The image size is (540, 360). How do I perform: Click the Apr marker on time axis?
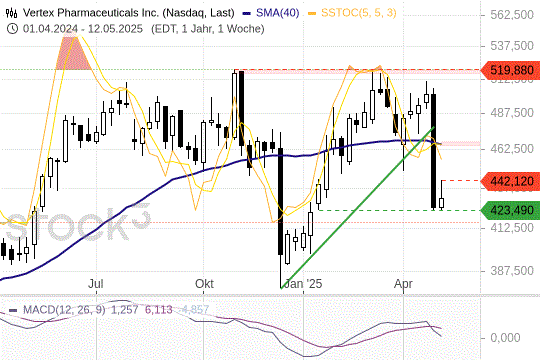(x=403, y=284)
